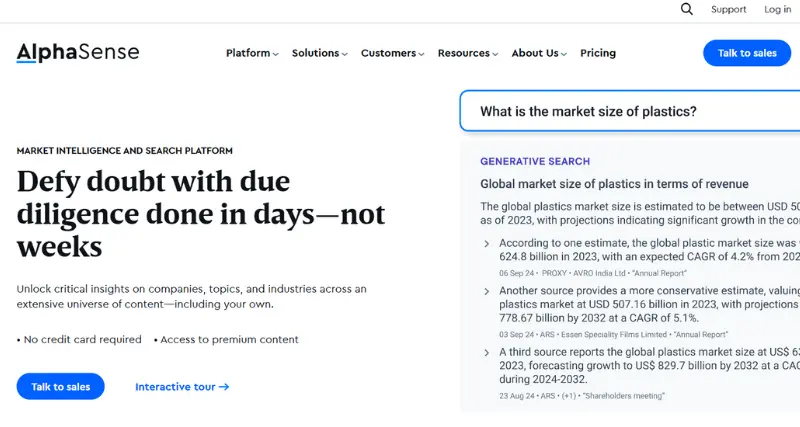The width and height of the screenshot is (800, 427).
Task: Expand the Solutions dropdown menu
Action: pyautogui.click(x=319, y=54)
